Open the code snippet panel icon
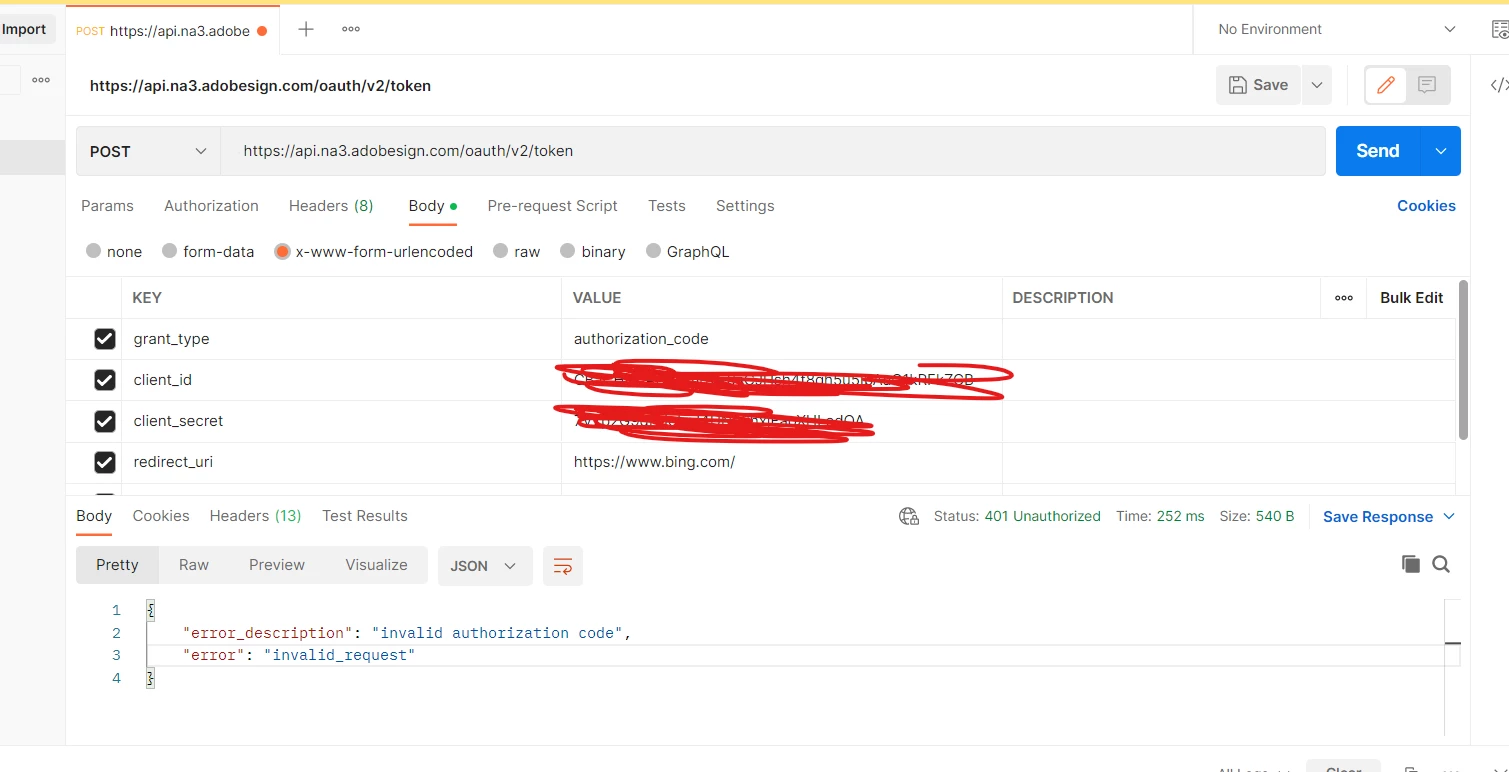The width and height of the screenshot is (1509, 772). (1499, 85)
